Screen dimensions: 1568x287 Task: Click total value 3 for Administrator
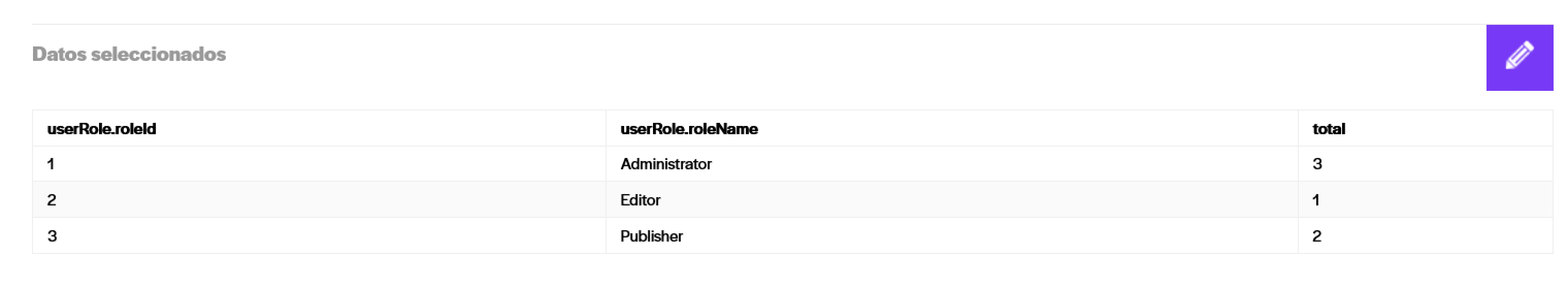pyautogui.click(x=1317, y=164)
